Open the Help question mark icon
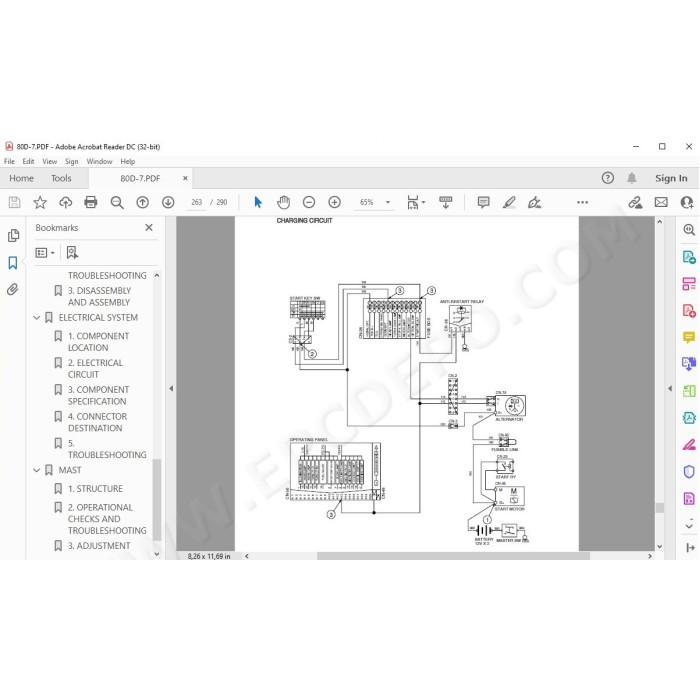 [x=608, y=178]
